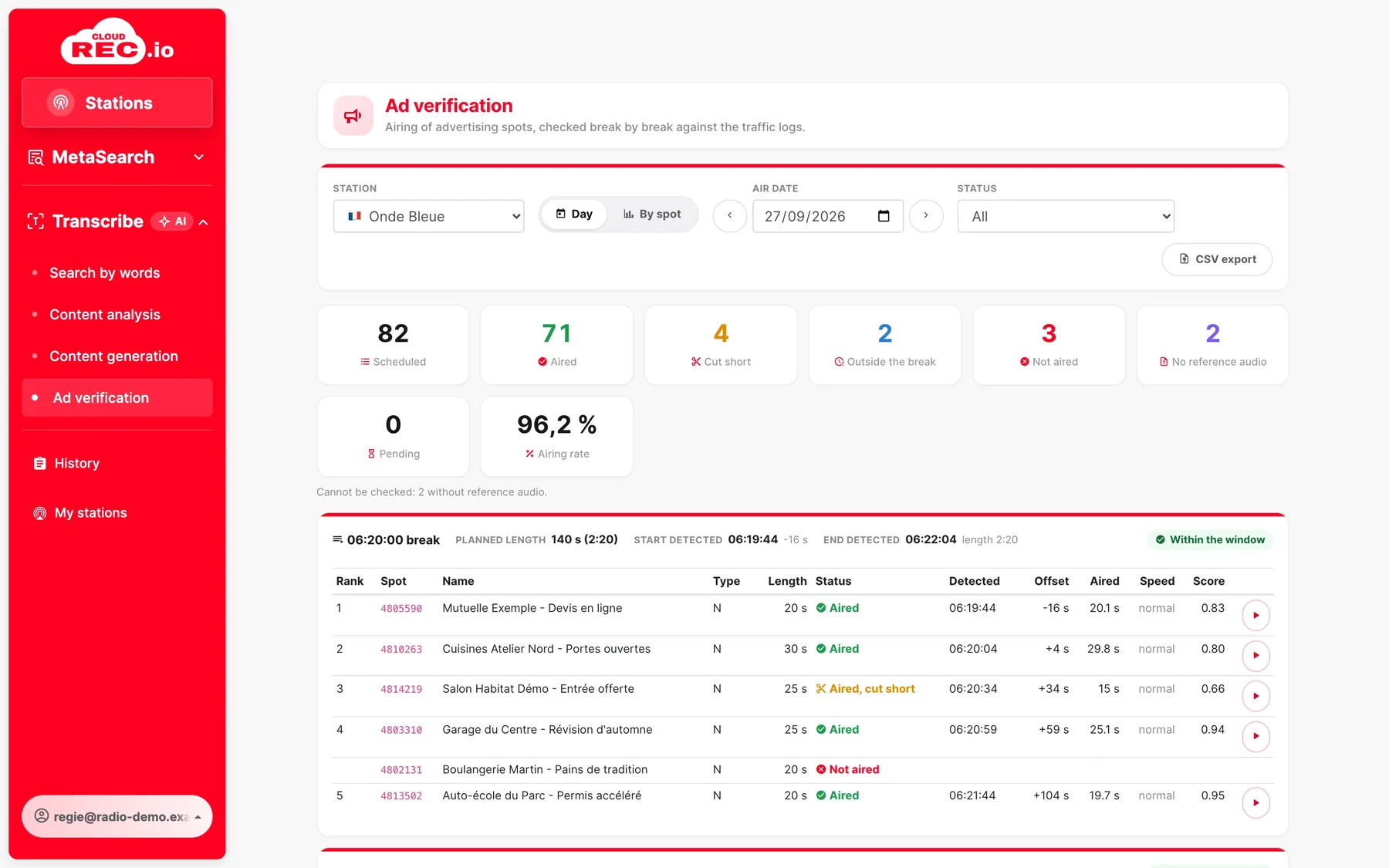Click the MetaSearch icon in sidebar
The image size is (1389, 868).
click(x=35, y=157)
